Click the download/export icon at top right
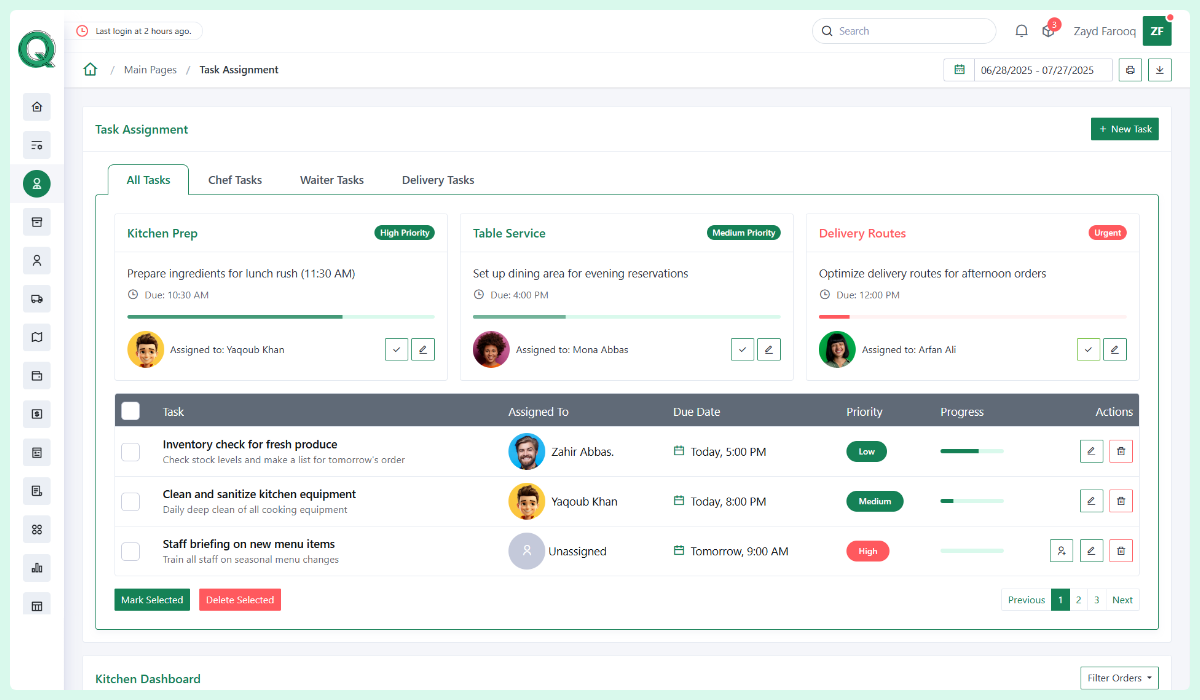 [1159, 69]
